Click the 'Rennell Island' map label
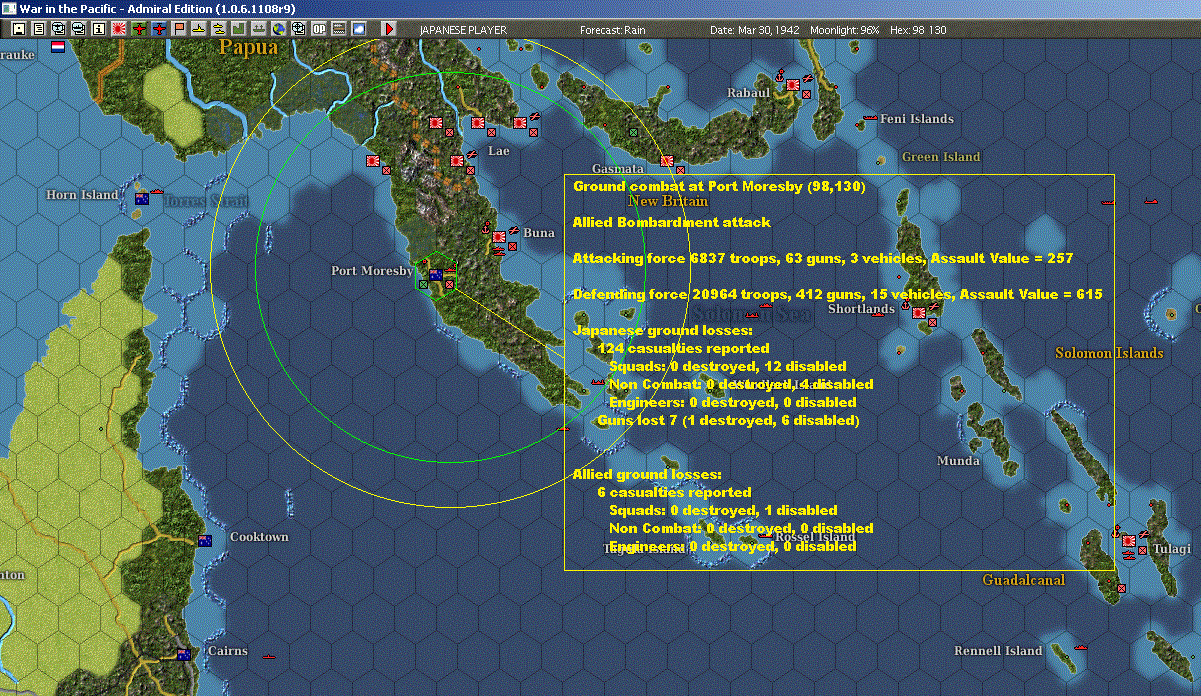The image size is (1201, 696). point(998,651)
